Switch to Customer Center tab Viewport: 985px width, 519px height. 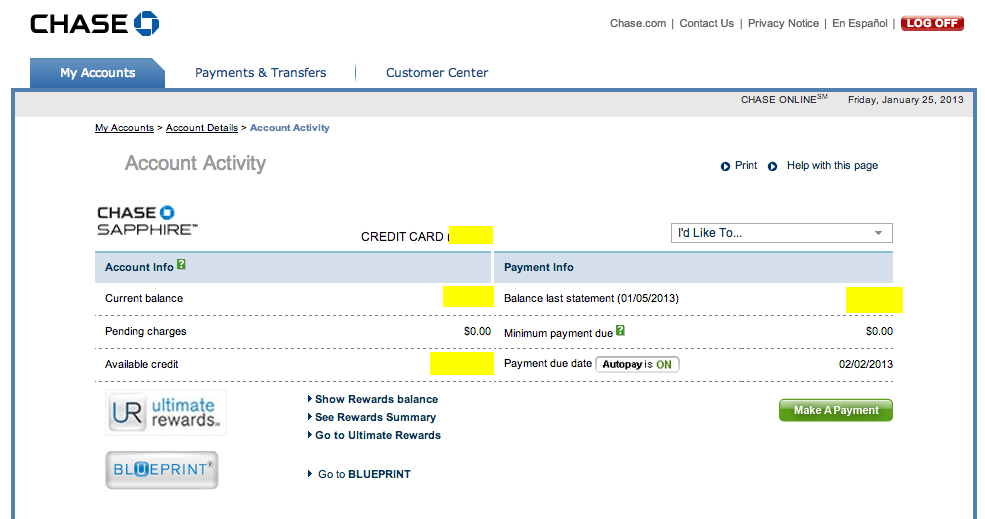(x=437, y=73)
